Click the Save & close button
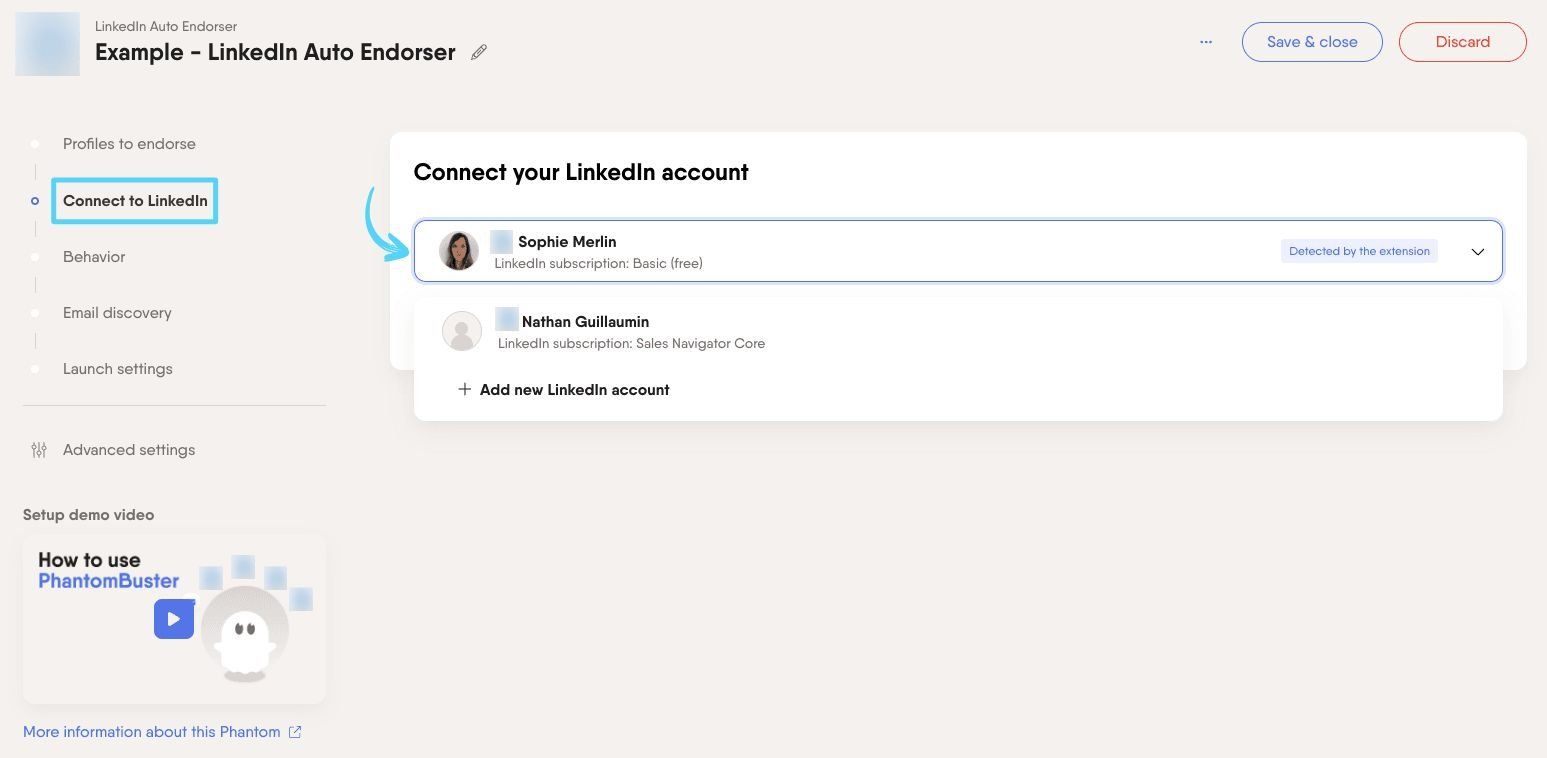Screen dimensions: 1547x758 1312,42
